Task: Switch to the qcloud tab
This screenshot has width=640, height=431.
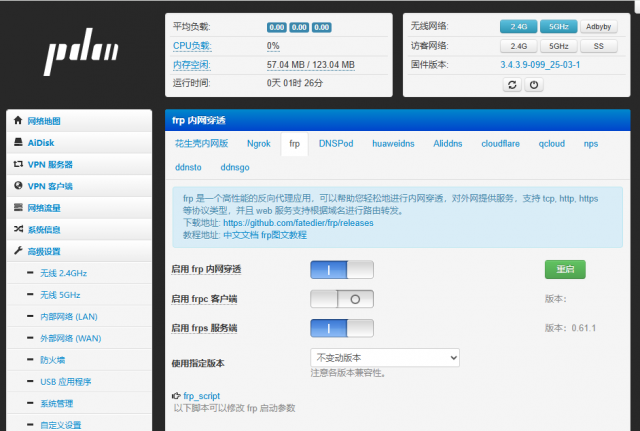Action: [551, 144]
